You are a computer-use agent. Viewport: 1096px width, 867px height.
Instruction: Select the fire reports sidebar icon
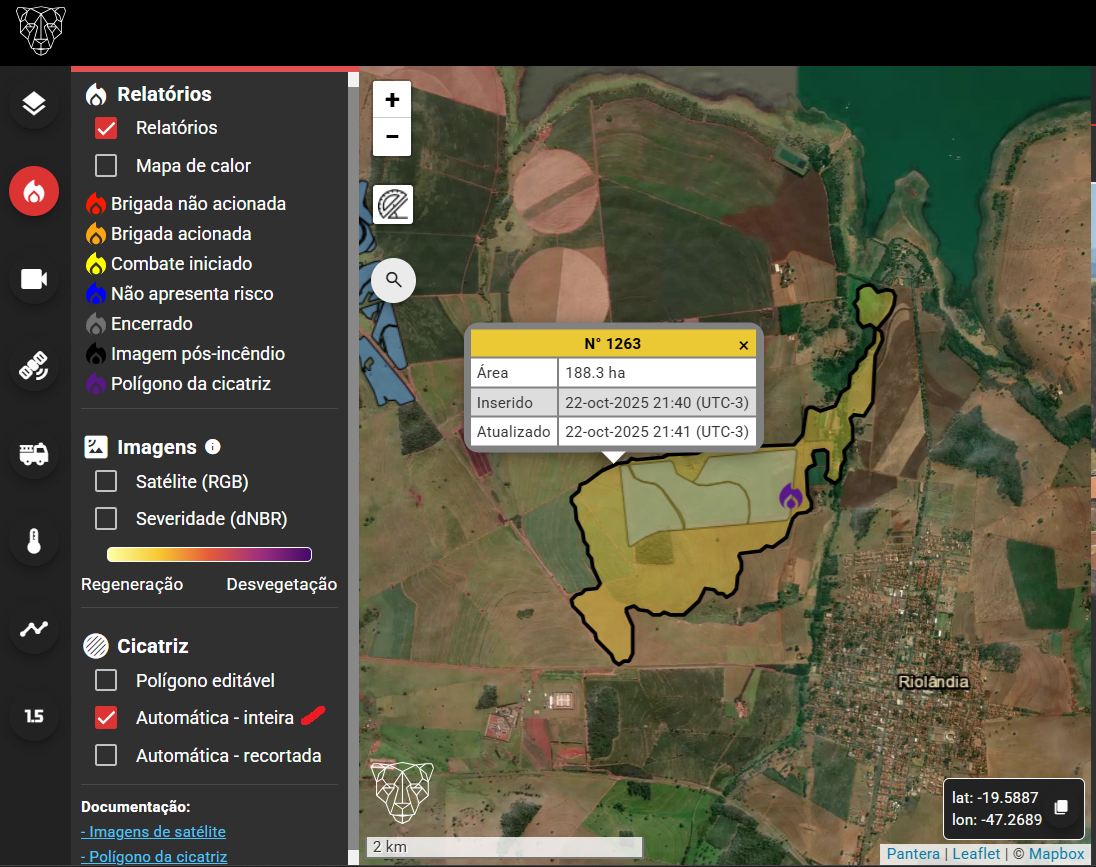coord(34,191)
